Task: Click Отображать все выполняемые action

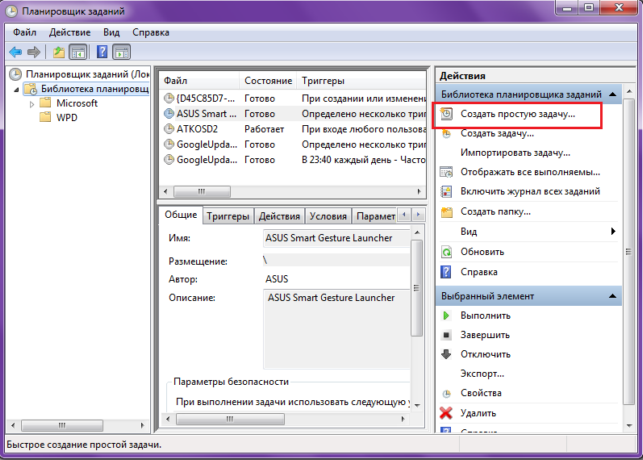Action: (x=530, y=172)
